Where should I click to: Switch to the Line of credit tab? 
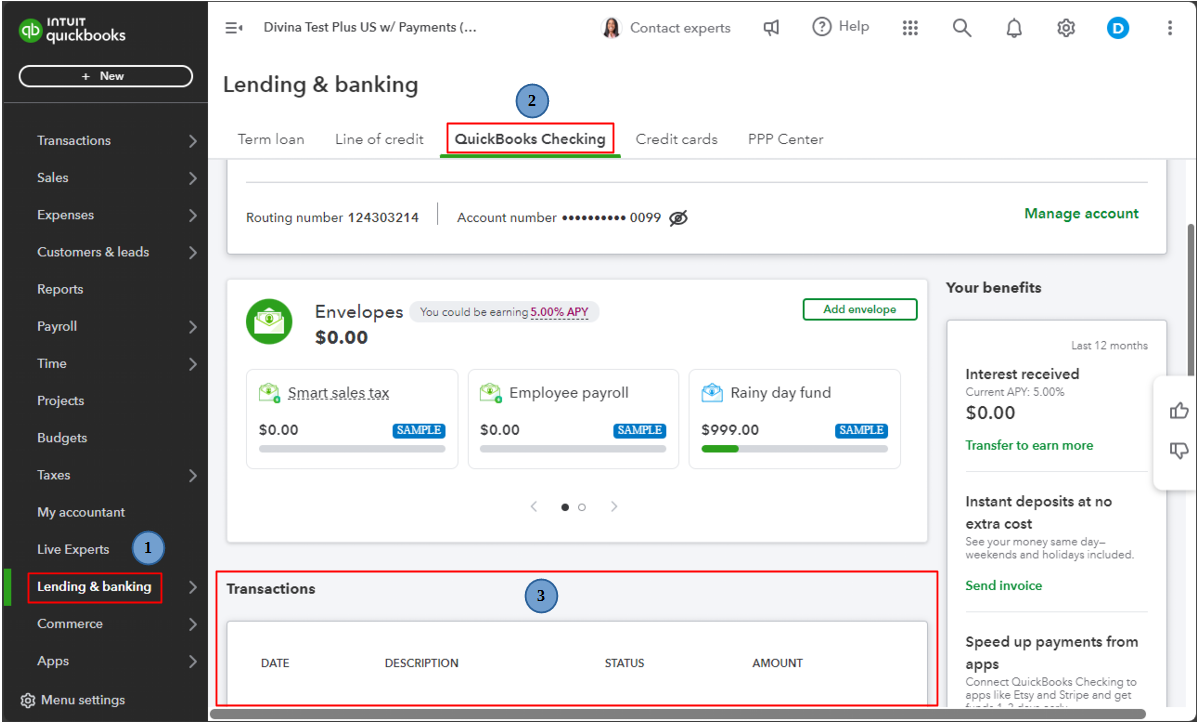[x=379, y=139]
